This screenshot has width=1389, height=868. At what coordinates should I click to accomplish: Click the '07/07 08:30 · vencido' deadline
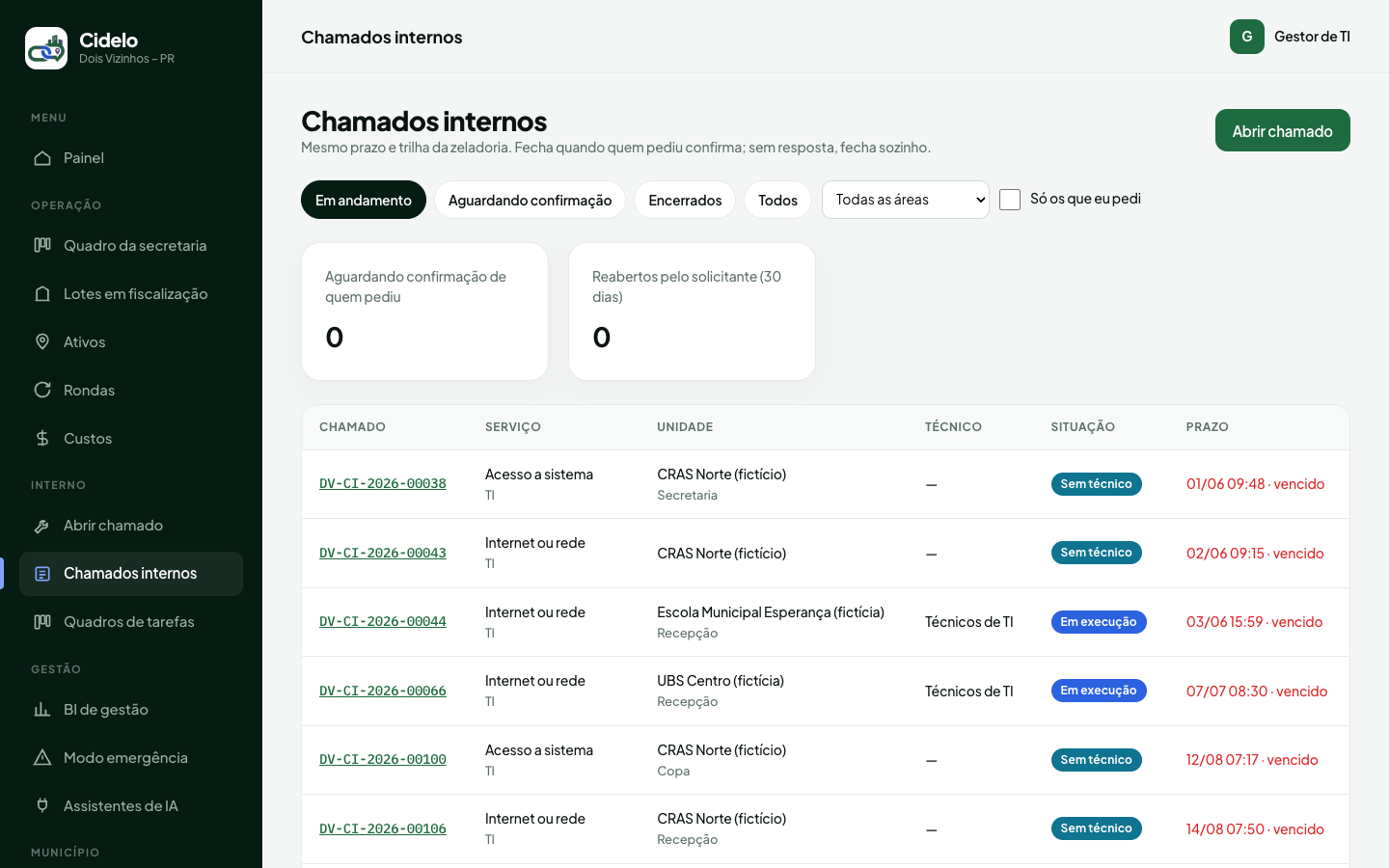[x=1257, y=692]
